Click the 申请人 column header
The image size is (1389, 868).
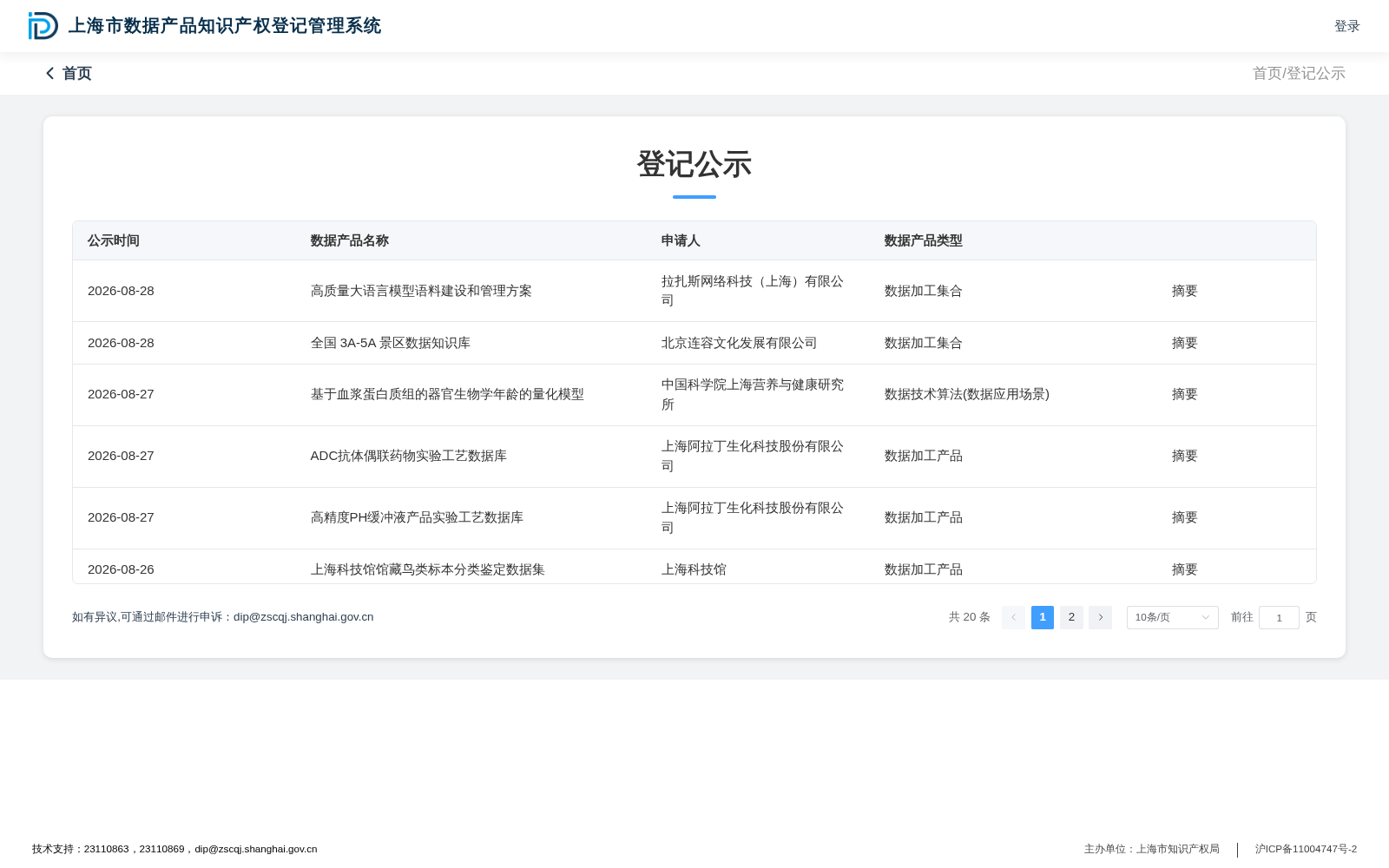[681, 240]
